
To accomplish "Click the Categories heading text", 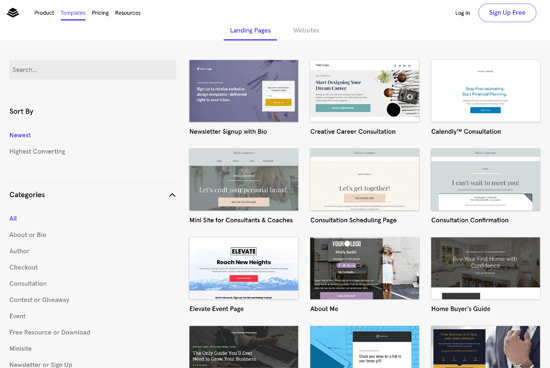I will click(x=27, y=195).
